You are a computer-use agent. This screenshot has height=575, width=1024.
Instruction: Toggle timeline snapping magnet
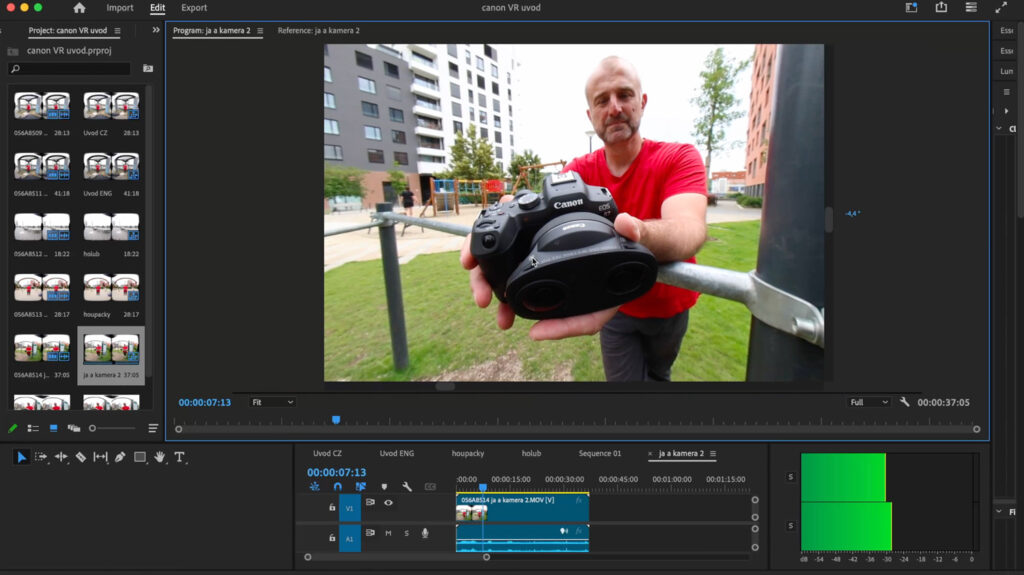pyautogui.click(x=337, y=487)
